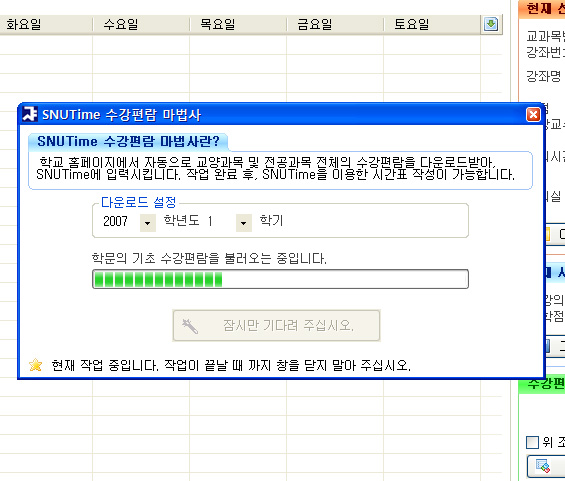Click the SNUTime 수강편람 마법사란? heading
The height and width of the screenshot is (481, 565).
click(128, 141)
